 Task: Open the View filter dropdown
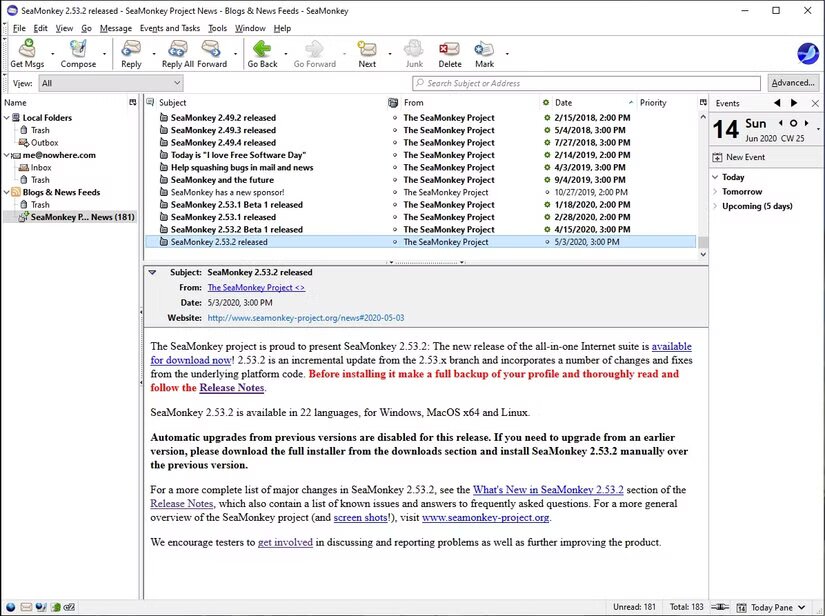click(110, 83)
